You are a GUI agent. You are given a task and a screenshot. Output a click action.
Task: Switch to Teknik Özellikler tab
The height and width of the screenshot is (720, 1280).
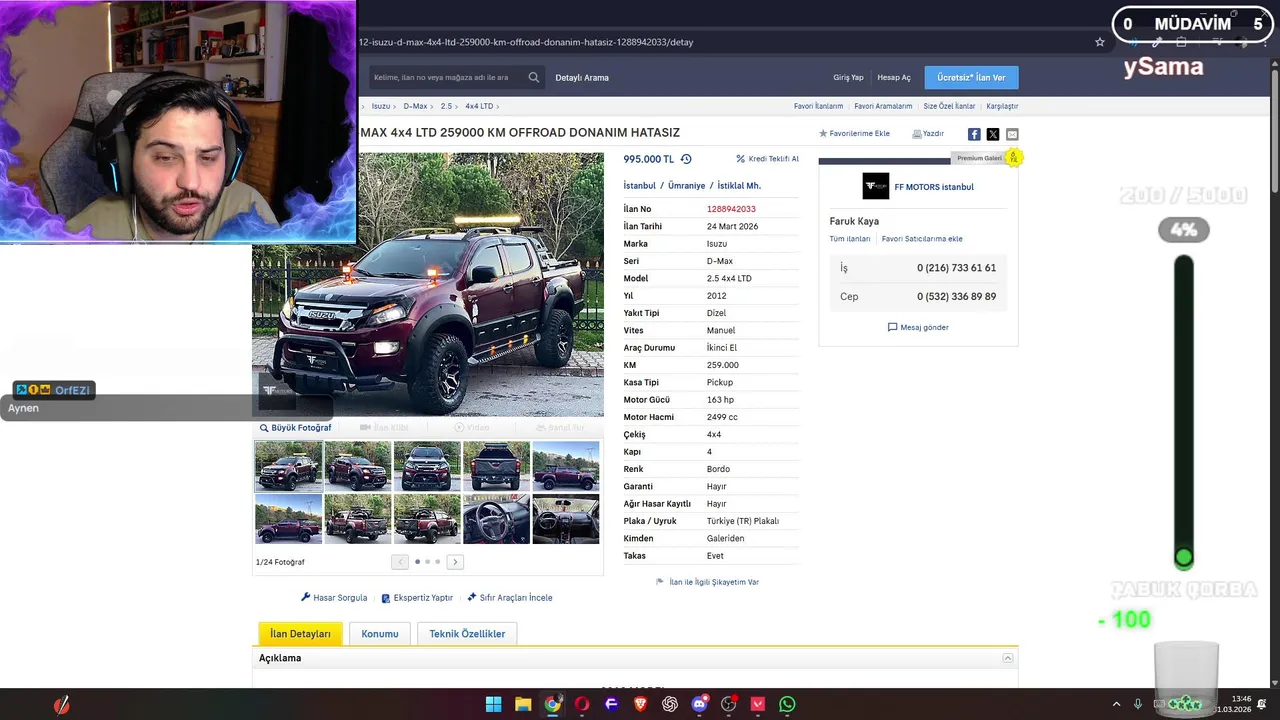[x=467, y=634]
